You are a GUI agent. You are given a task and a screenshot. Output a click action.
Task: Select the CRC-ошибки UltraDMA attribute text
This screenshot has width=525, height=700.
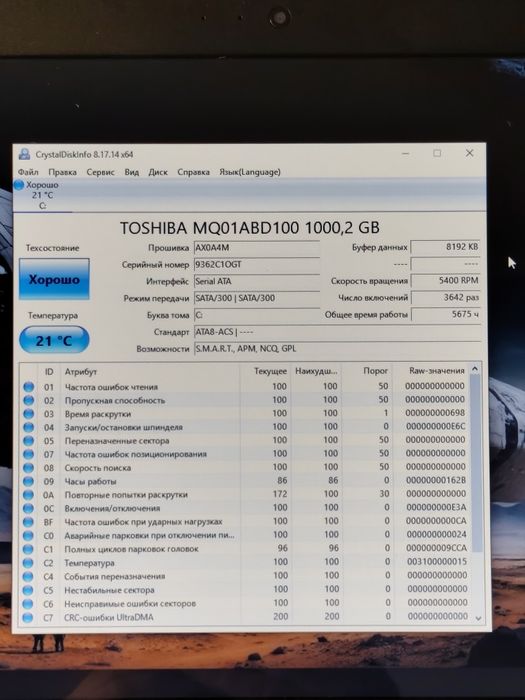(x=108, y=617)
